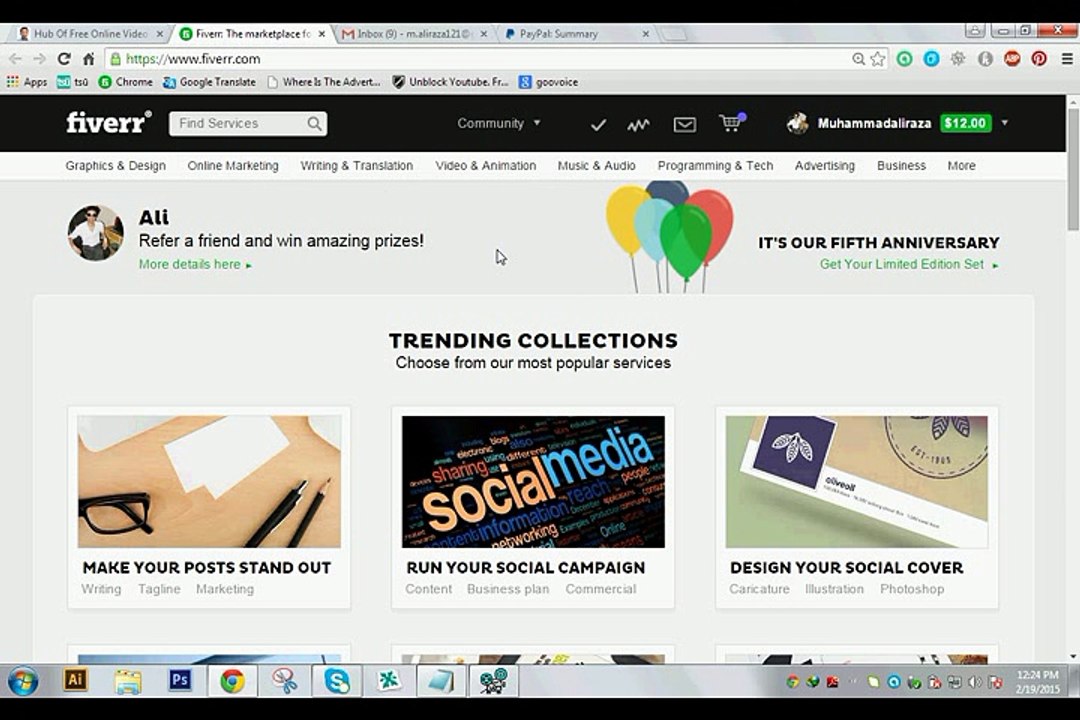1080x720 pixels.
Task: Click Ali's profile picture
Action: 96,233
